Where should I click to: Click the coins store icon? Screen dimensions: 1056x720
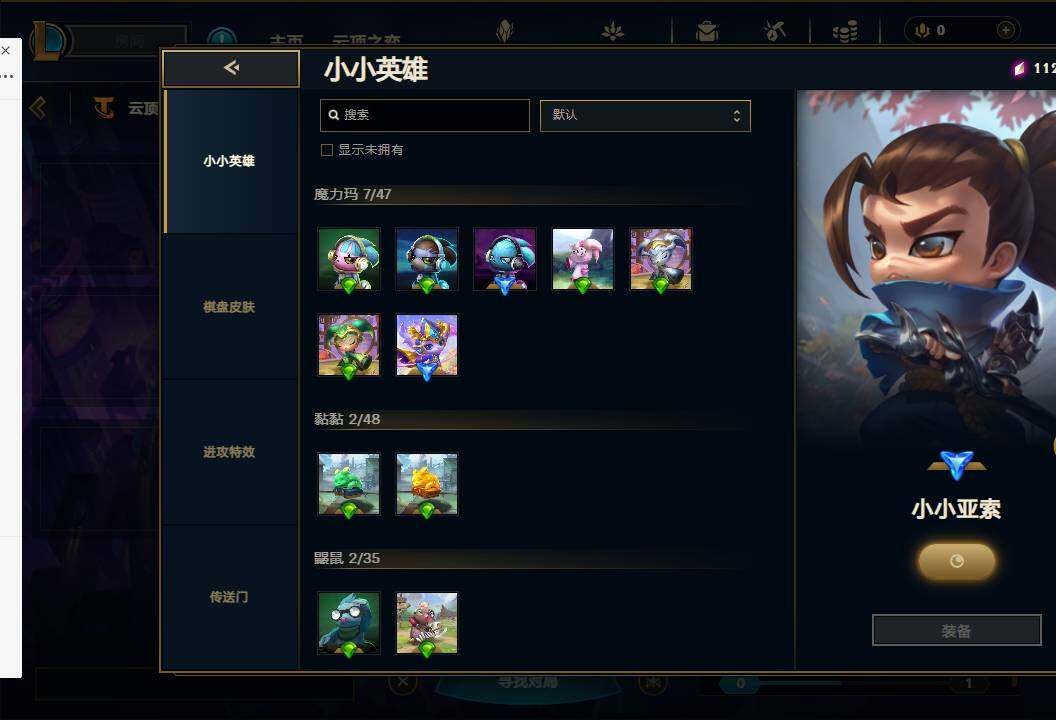tap(845, 31)
